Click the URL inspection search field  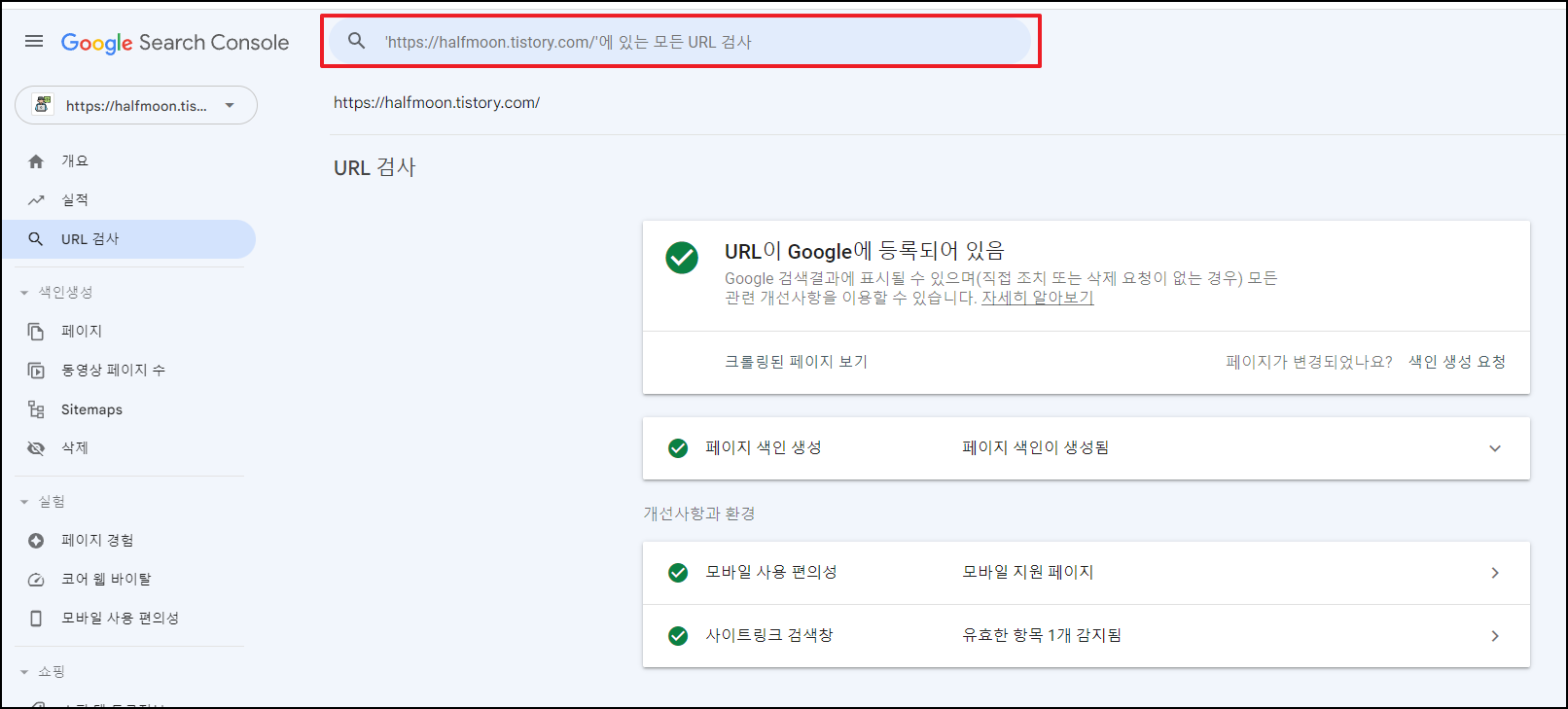tap(679, 41)
